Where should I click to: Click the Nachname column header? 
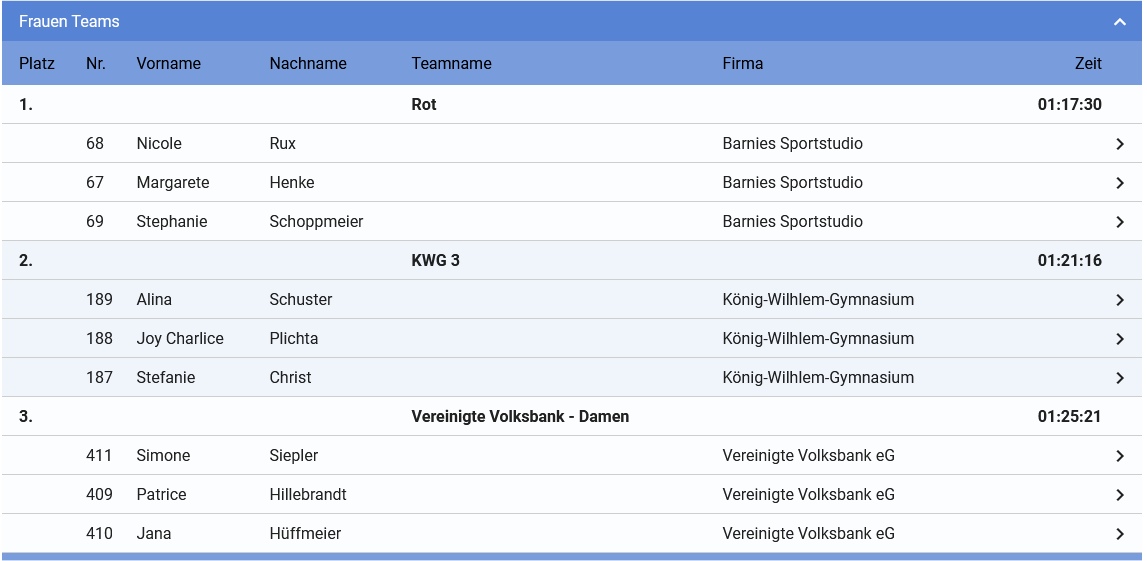(x=308, y=64)
